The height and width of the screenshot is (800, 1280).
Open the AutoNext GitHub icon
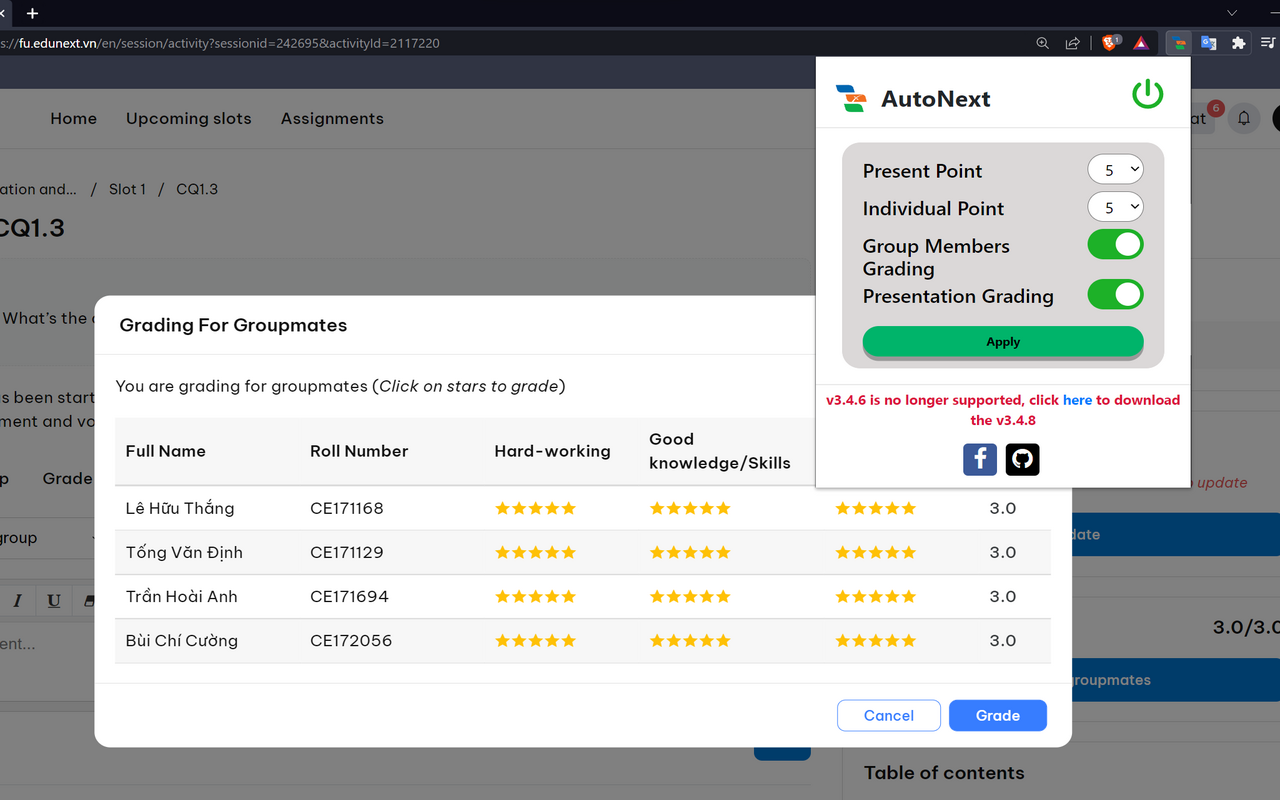[x=1022, y=459]
